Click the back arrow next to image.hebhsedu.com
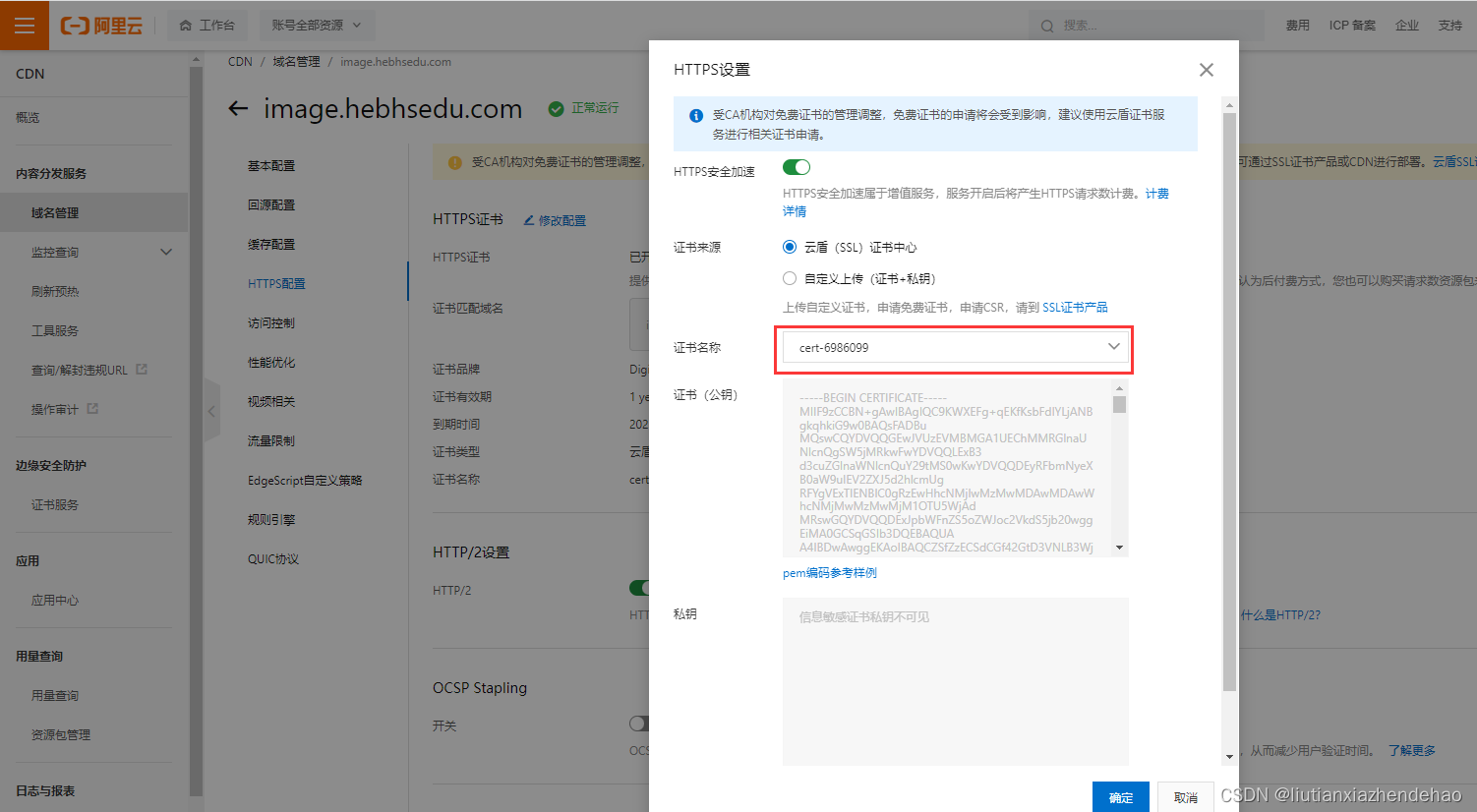Viewport: 1477px width, 812px height. [237, 108]
